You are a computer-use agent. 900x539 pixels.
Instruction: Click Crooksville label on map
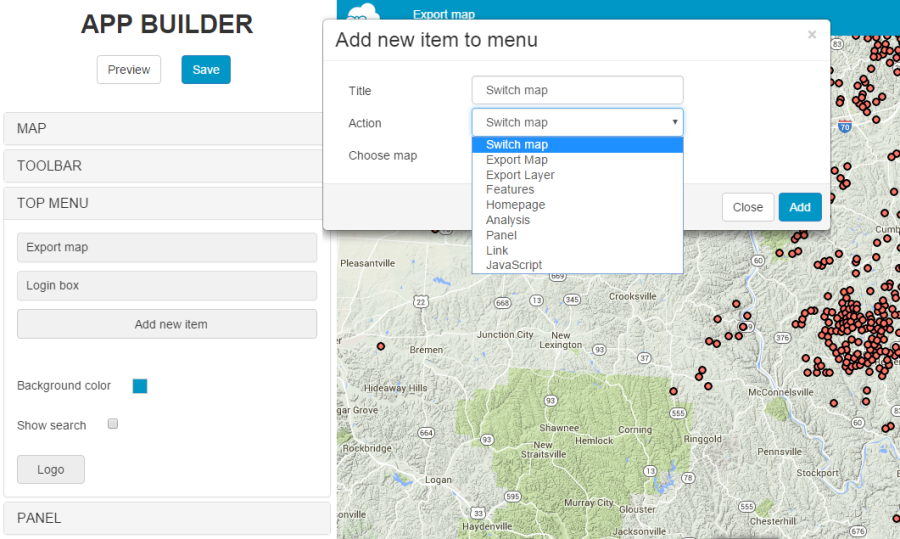click(x=633, y=296)
